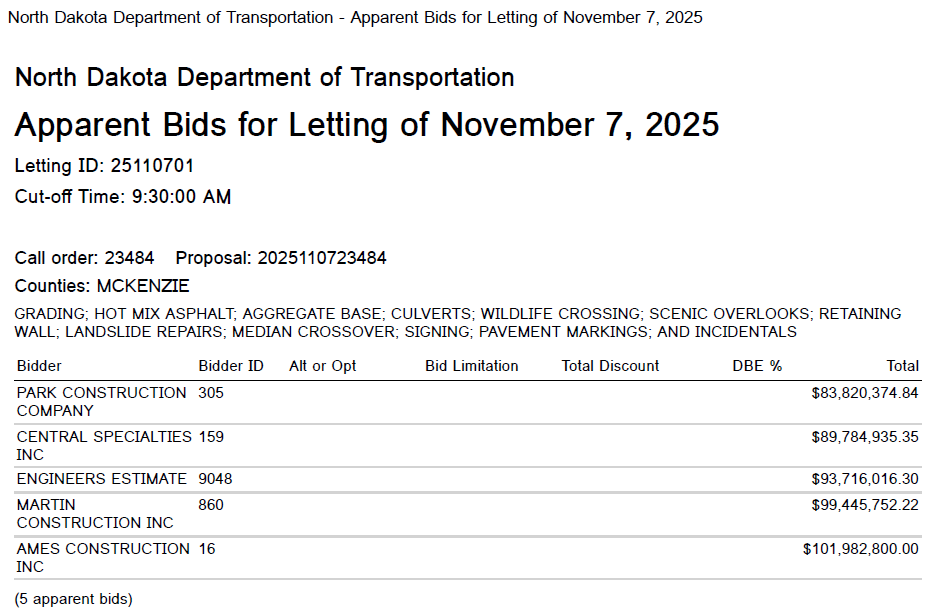Select the Total Discount column header
Viewport: 952px width, 616px height.
(x=610, y=366)
